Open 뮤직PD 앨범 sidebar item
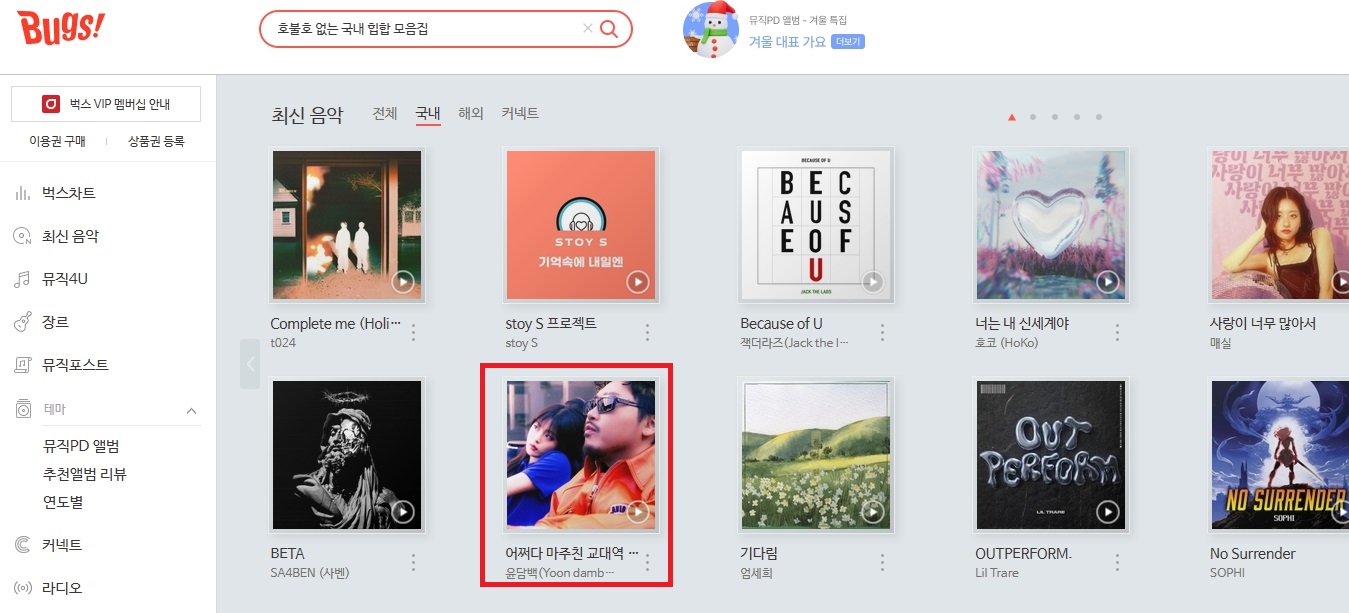Image resolution: width=1349 pixels, height=613 pixels. [x=81, y=446]
